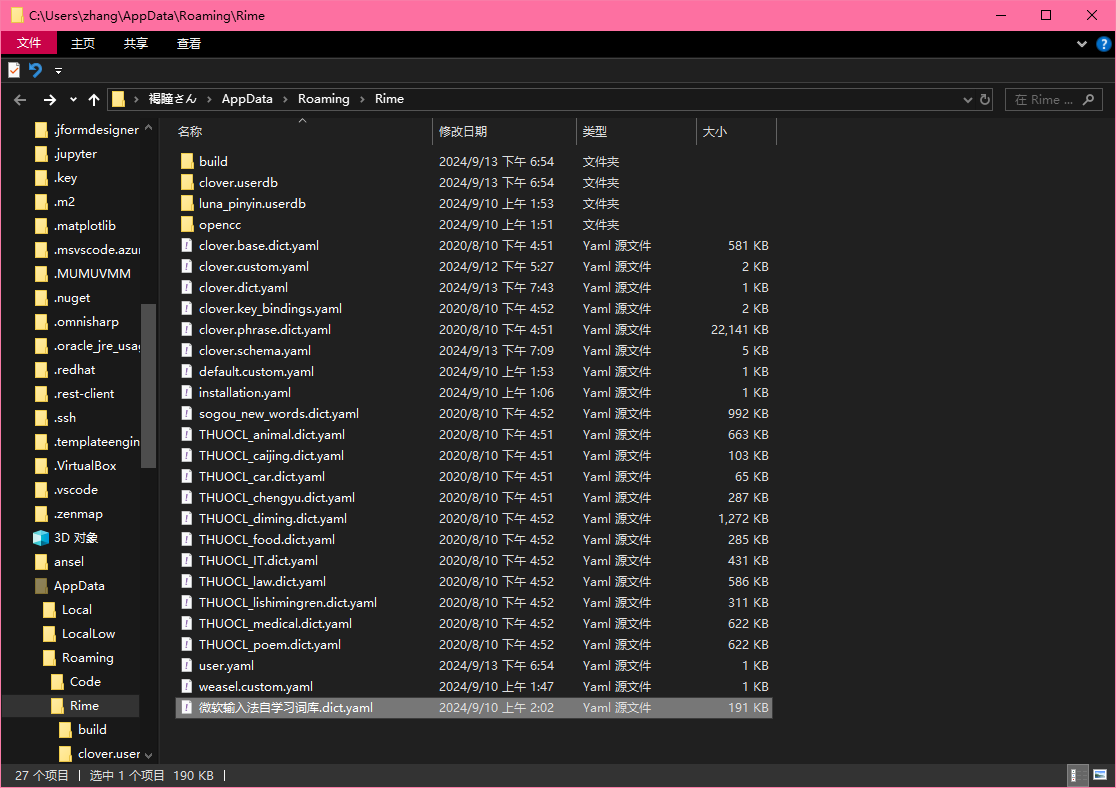Open the 文件 menu tab
The height and width of the screenshot is (788, 1116).
[29, 43]
